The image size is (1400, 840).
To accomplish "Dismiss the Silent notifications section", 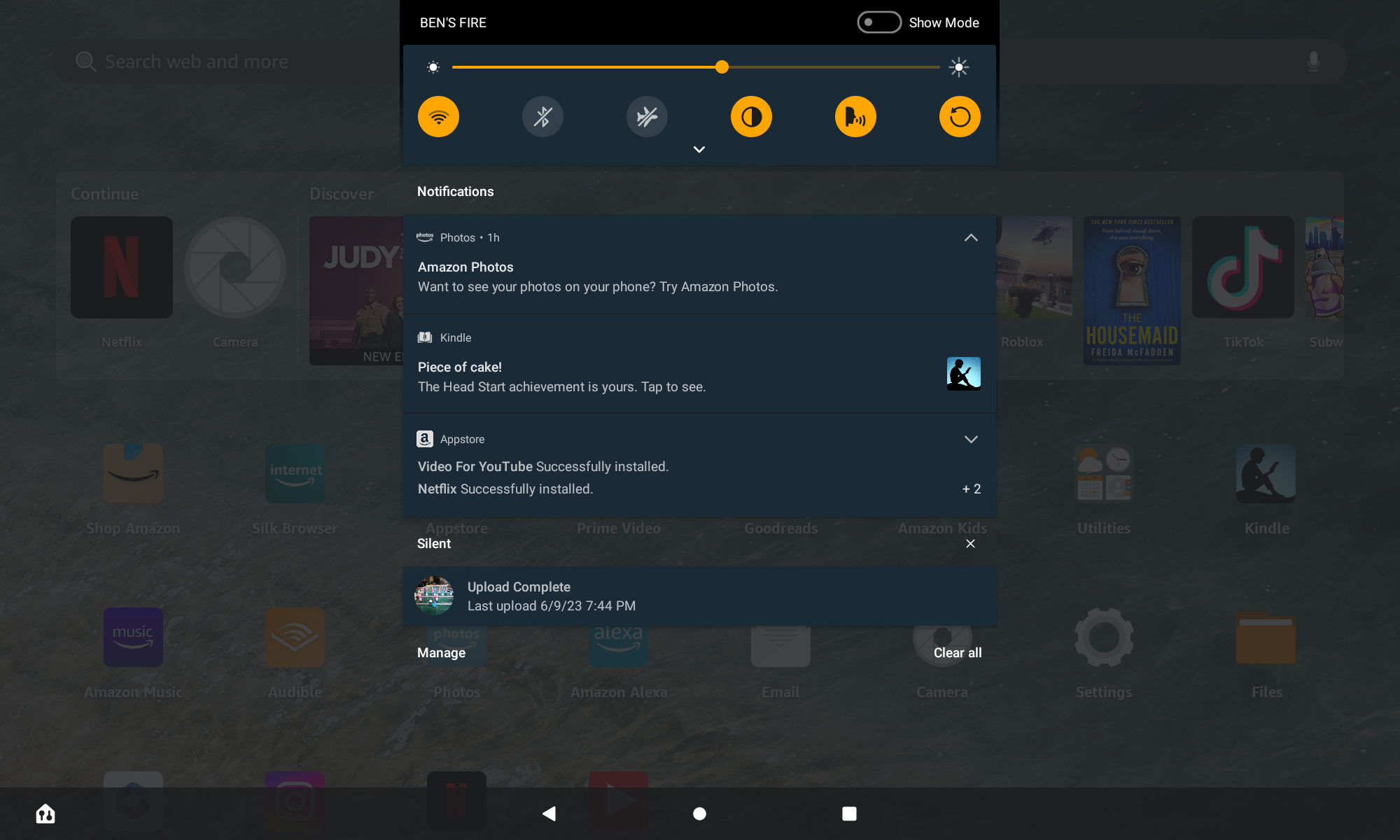I will click(970, 544).
